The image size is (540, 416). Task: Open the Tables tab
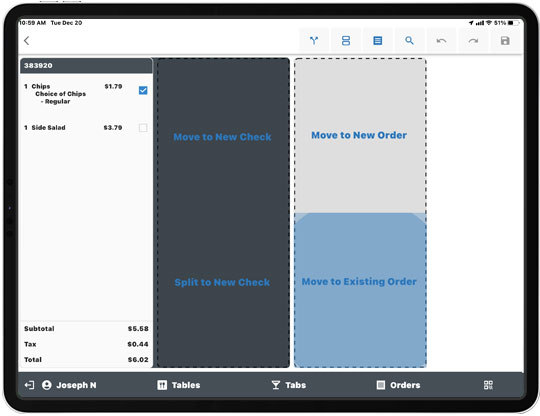(x=179, y=385)
